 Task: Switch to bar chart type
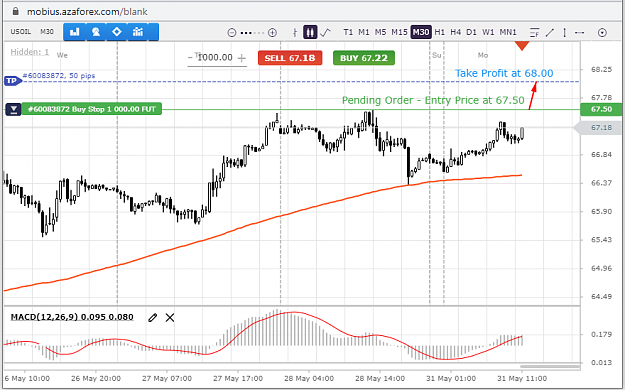(295, 32)
